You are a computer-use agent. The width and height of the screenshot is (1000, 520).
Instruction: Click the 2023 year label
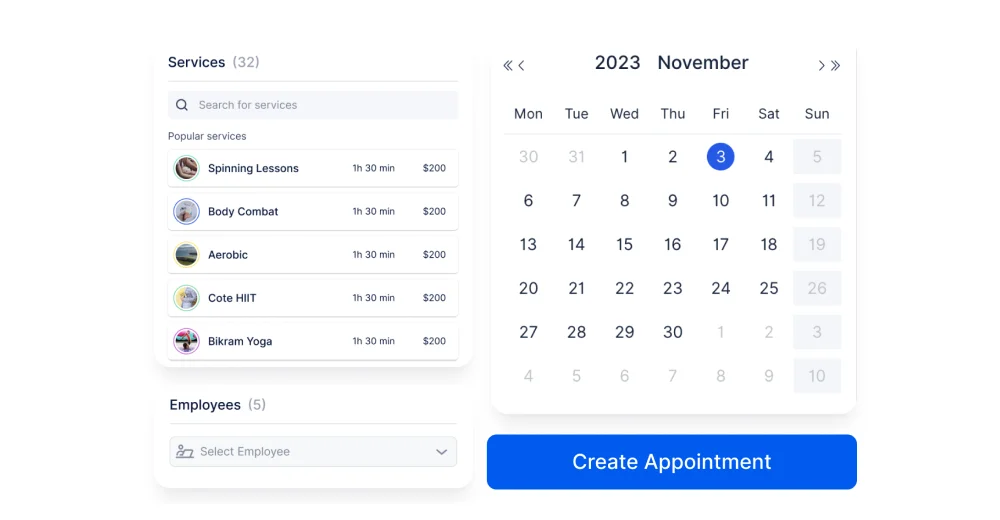coord(617,63)
